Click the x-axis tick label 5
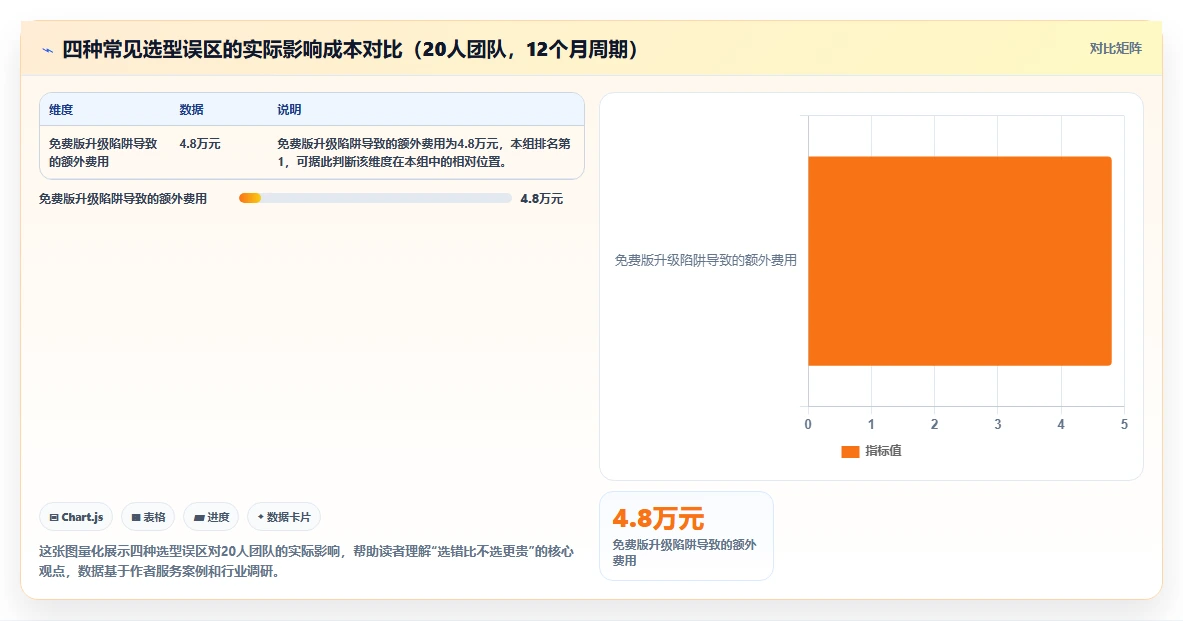This screenshot has width=1183, height=621. coord(1124,424)
